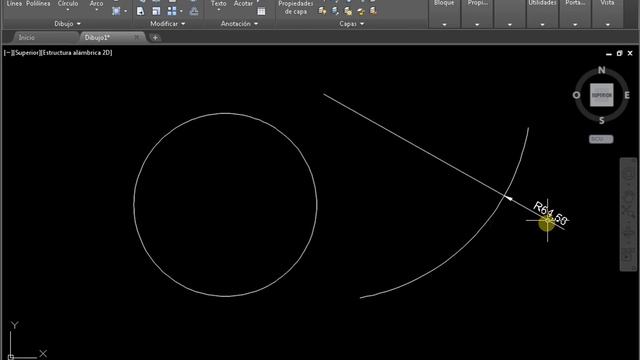The width and height of the screenshot is (640, 360).
Task: Choose the Arco tool in the ribbon
Action: tap(96, 4)
